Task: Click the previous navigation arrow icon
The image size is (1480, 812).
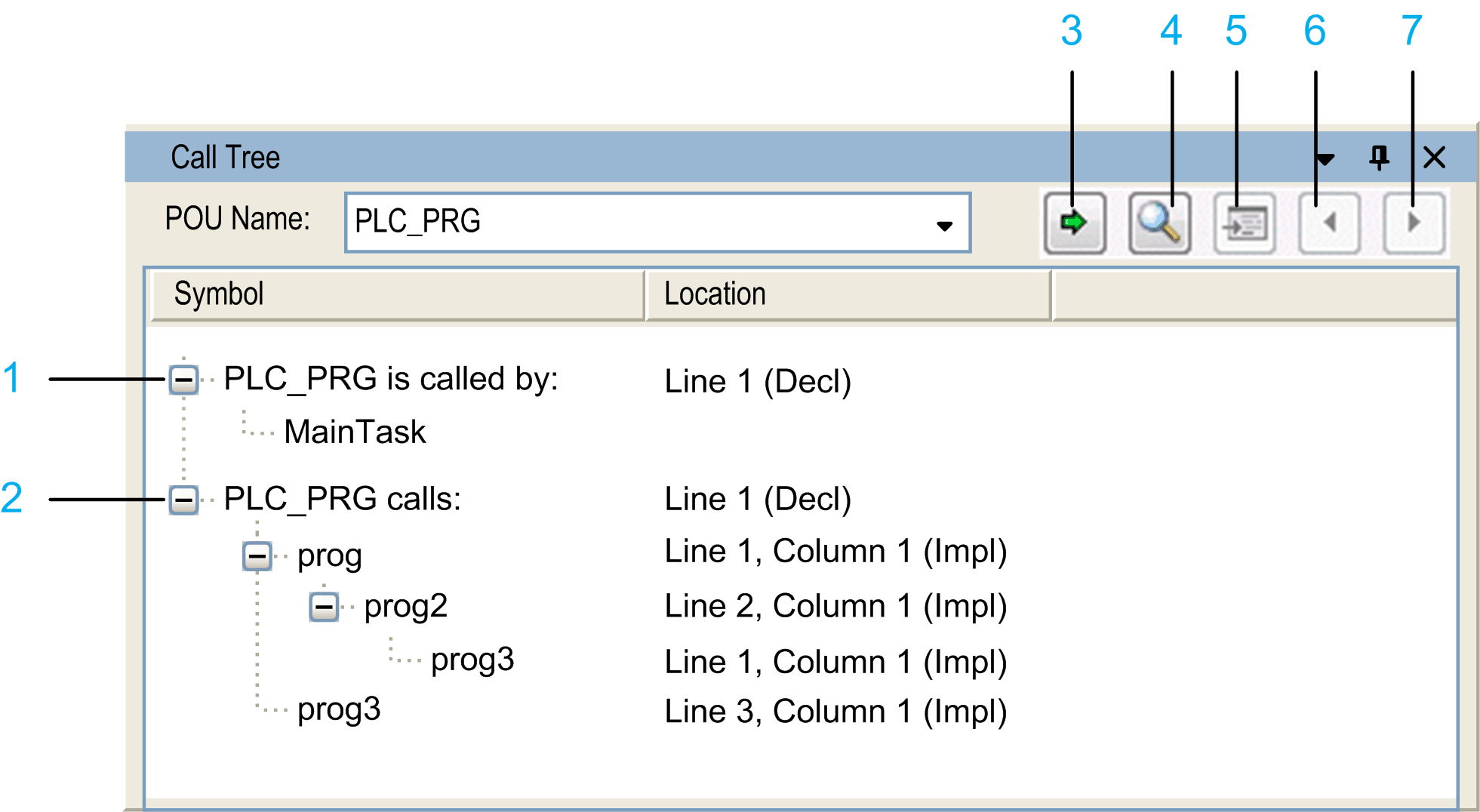Action: (x=1329, y=222)
